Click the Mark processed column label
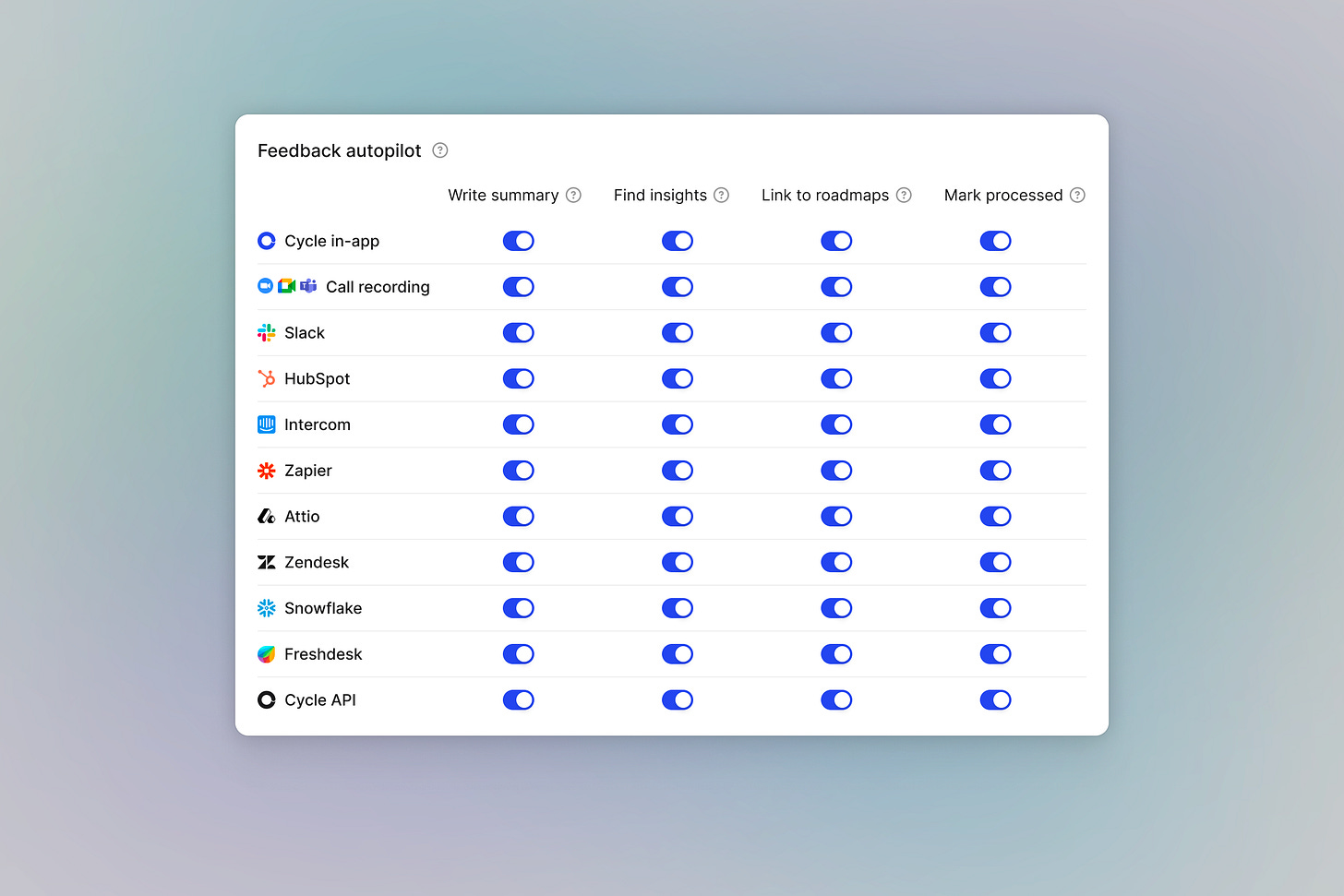 (x=1003, y=196)
